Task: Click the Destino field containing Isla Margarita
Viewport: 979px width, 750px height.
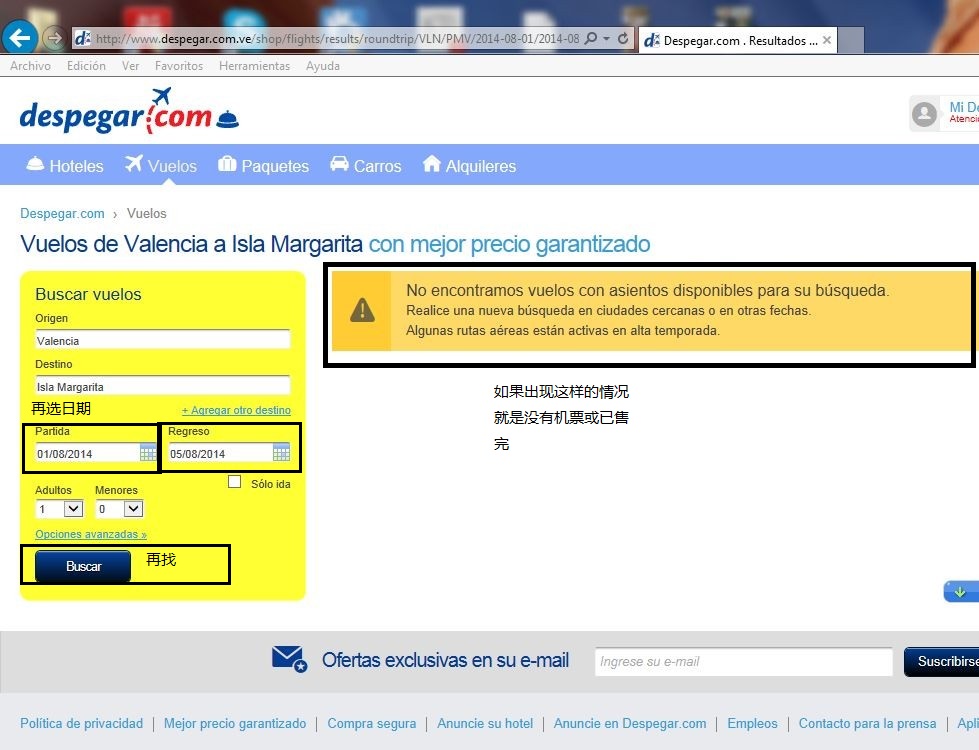Action: tap(162, 387)
